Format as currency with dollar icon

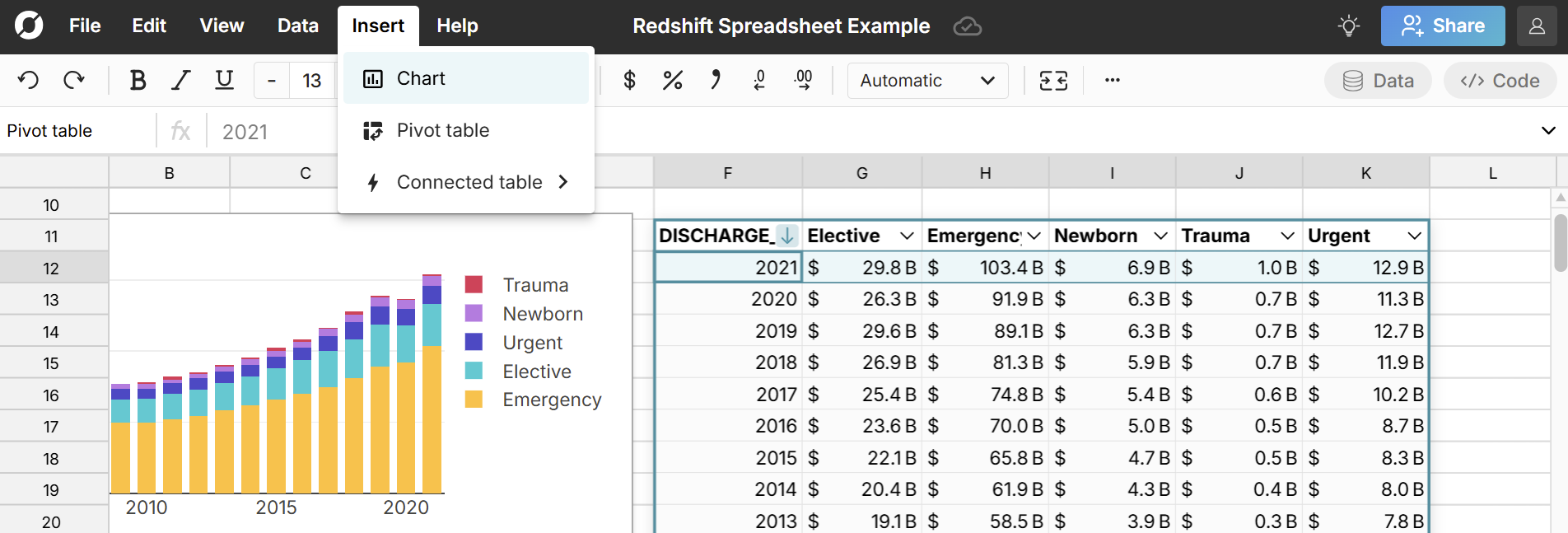629,80
